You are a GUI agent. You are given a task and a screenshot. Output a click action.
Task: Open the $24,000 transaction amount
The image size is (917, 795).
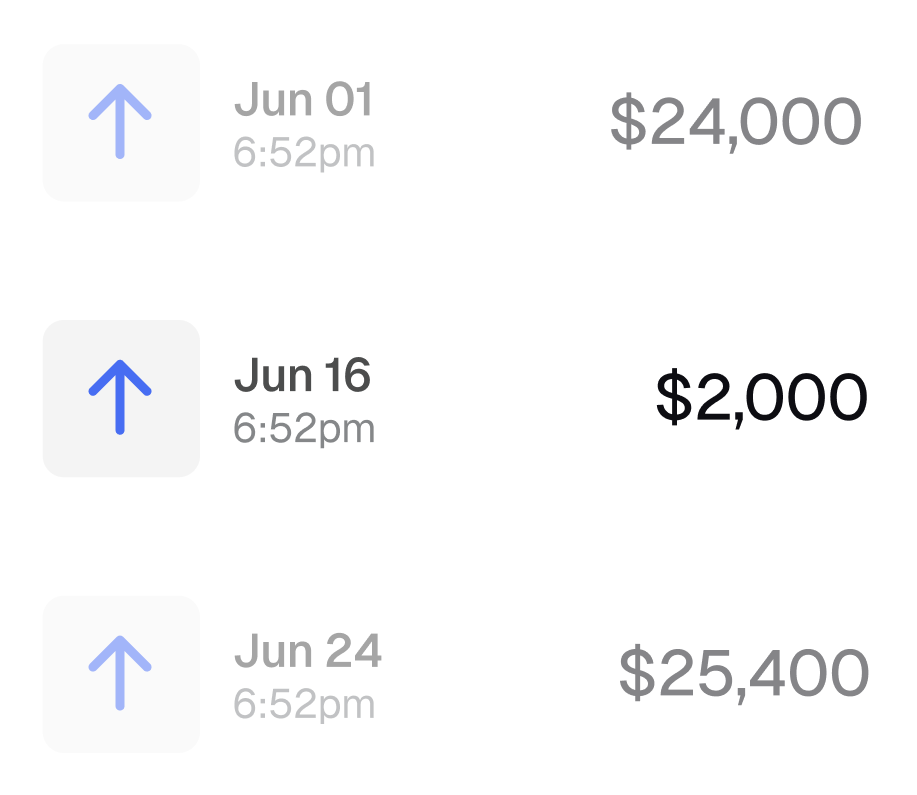point(735,122)
